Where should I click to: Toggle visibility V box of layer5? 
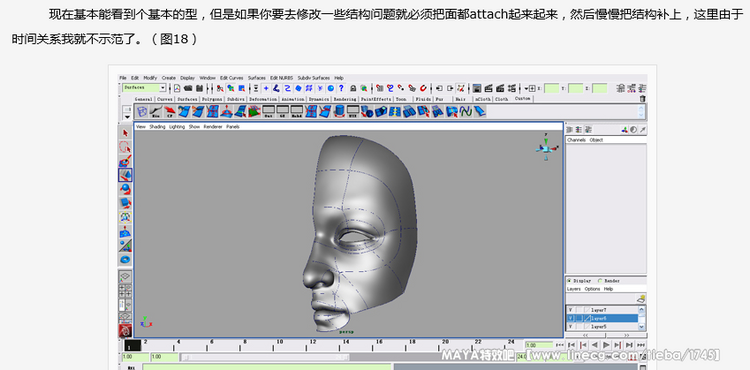pos(570,326)
